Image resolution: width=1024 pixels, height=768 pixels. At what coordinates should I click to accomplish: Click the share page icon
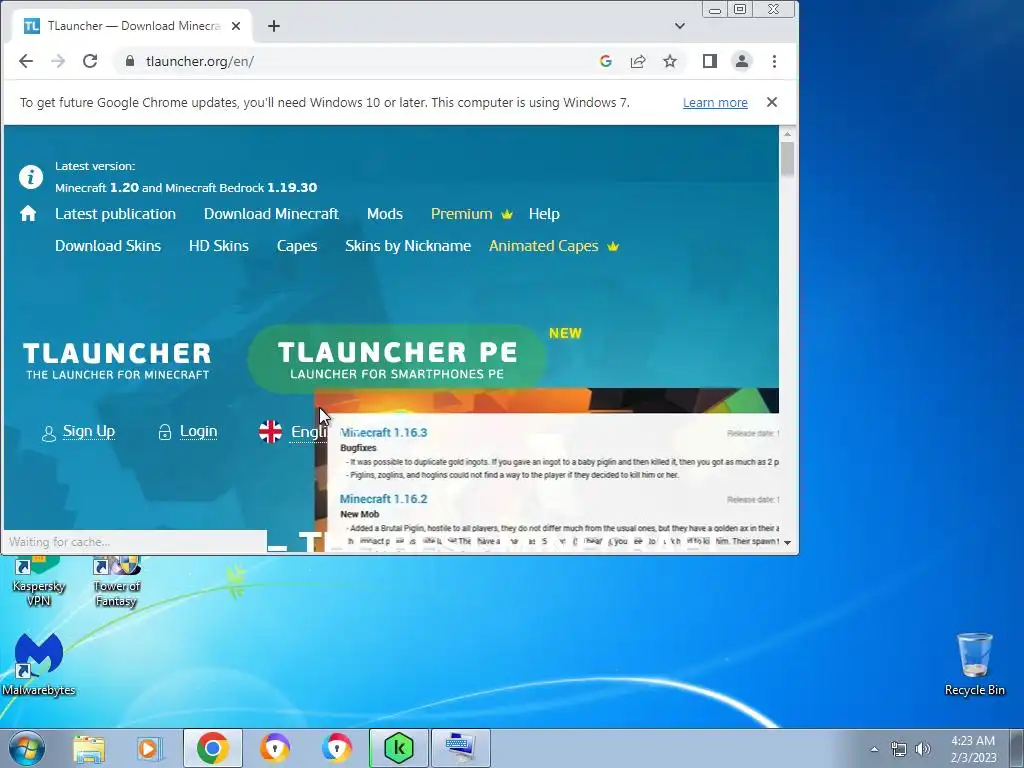click(x=638, y=61)
